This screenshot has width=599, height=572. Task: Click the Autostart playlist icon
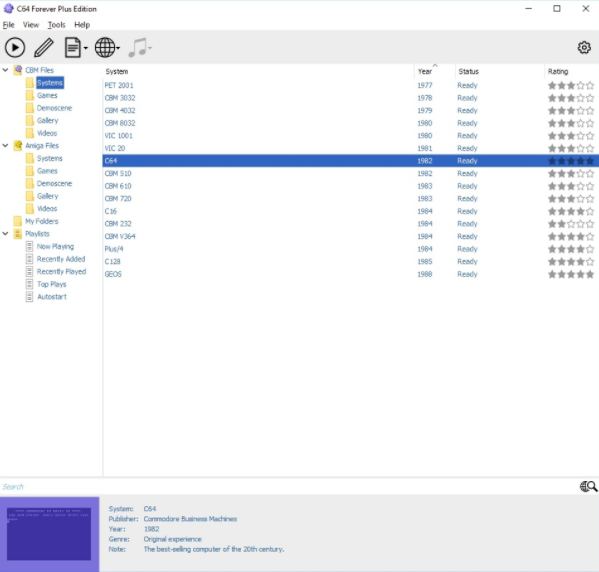[x=29, y=297]
